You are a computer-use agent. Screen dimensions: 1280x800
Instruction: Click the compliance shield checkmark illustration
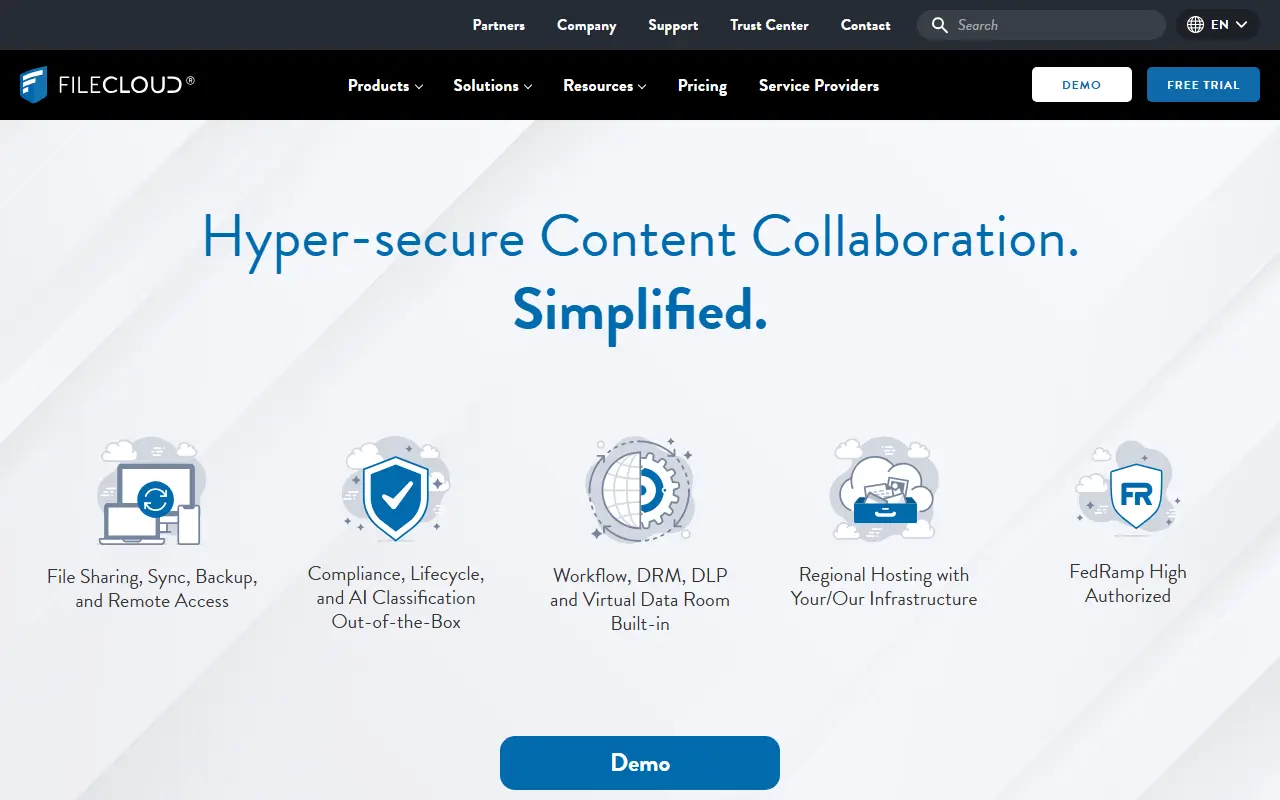coord(396,491)
